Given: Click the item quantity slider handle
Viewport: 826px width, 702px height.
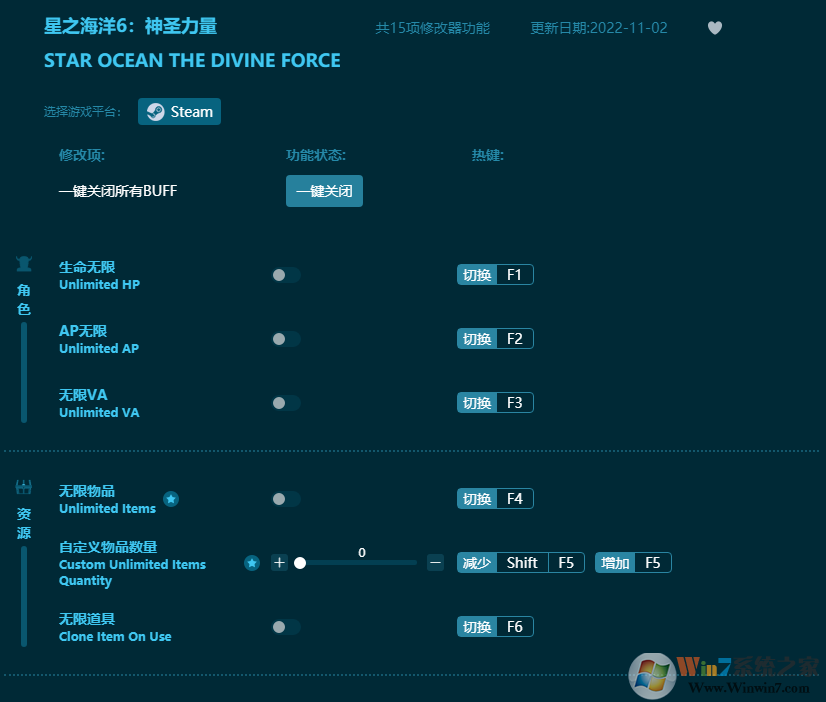Looking at the screenshot, I should pos(300,563).
